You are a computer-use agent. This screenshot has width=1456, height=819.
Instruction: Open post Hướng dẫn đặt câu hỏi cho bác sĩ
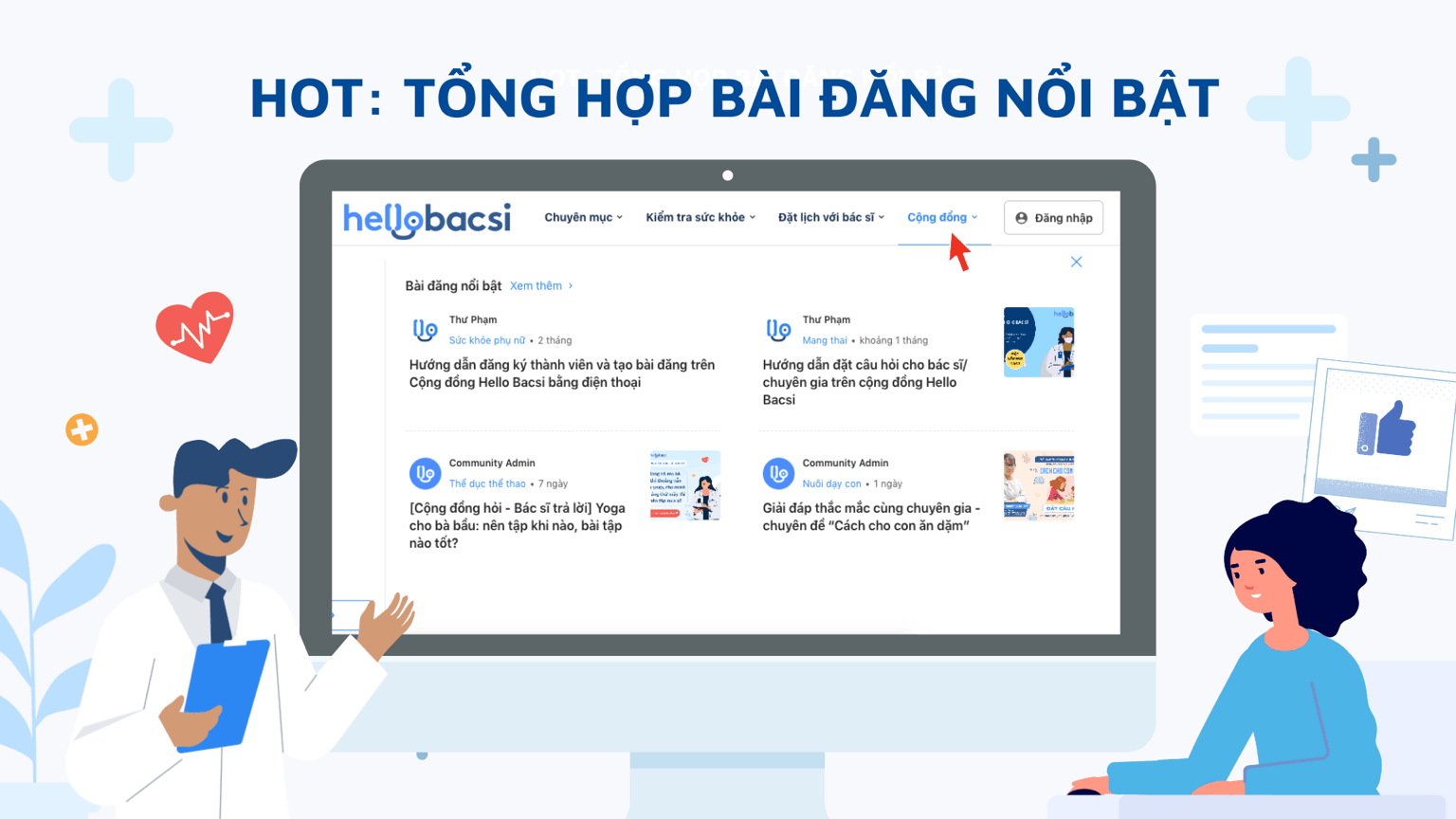865,382
